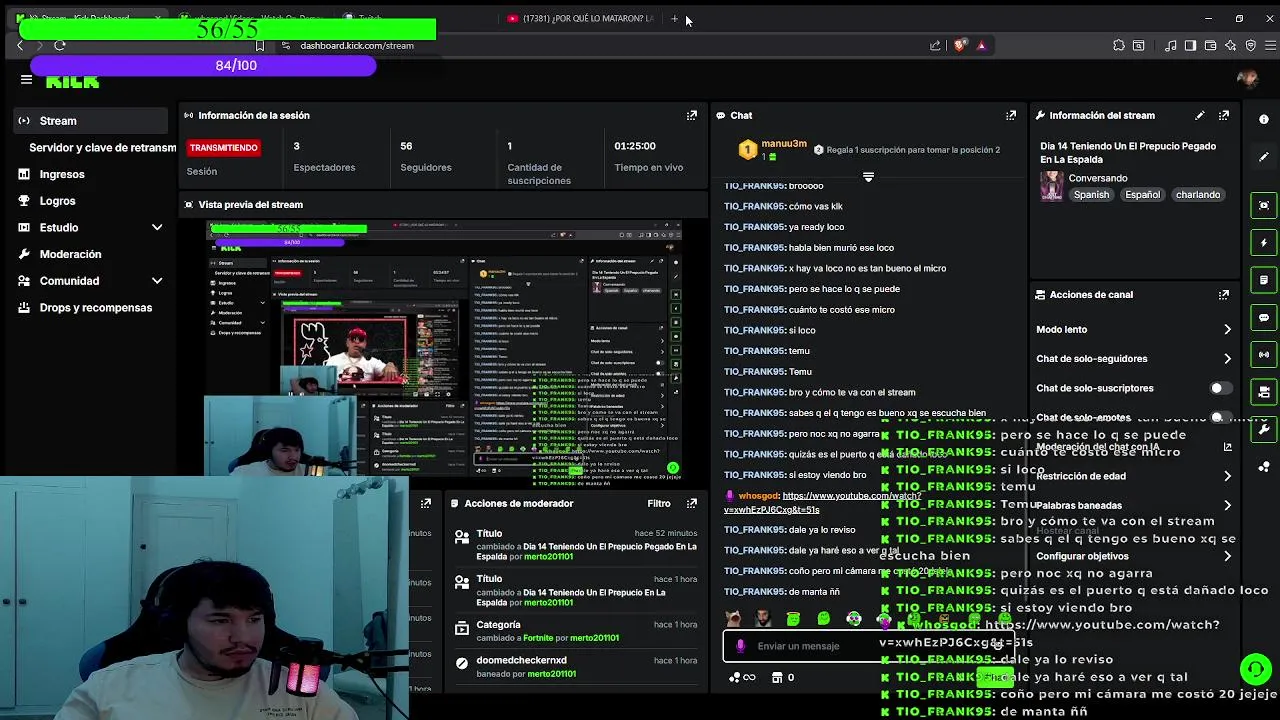Reload the page with the refresh icon

[60, 45]
